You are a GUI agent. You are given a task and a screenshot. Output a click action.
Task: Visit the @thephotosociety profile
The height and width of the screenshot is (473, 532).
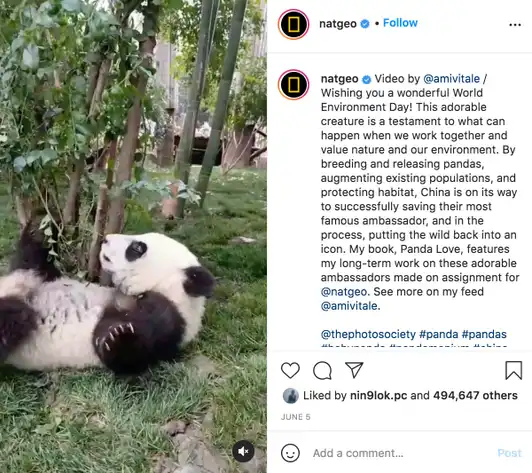tap(368, 334)
